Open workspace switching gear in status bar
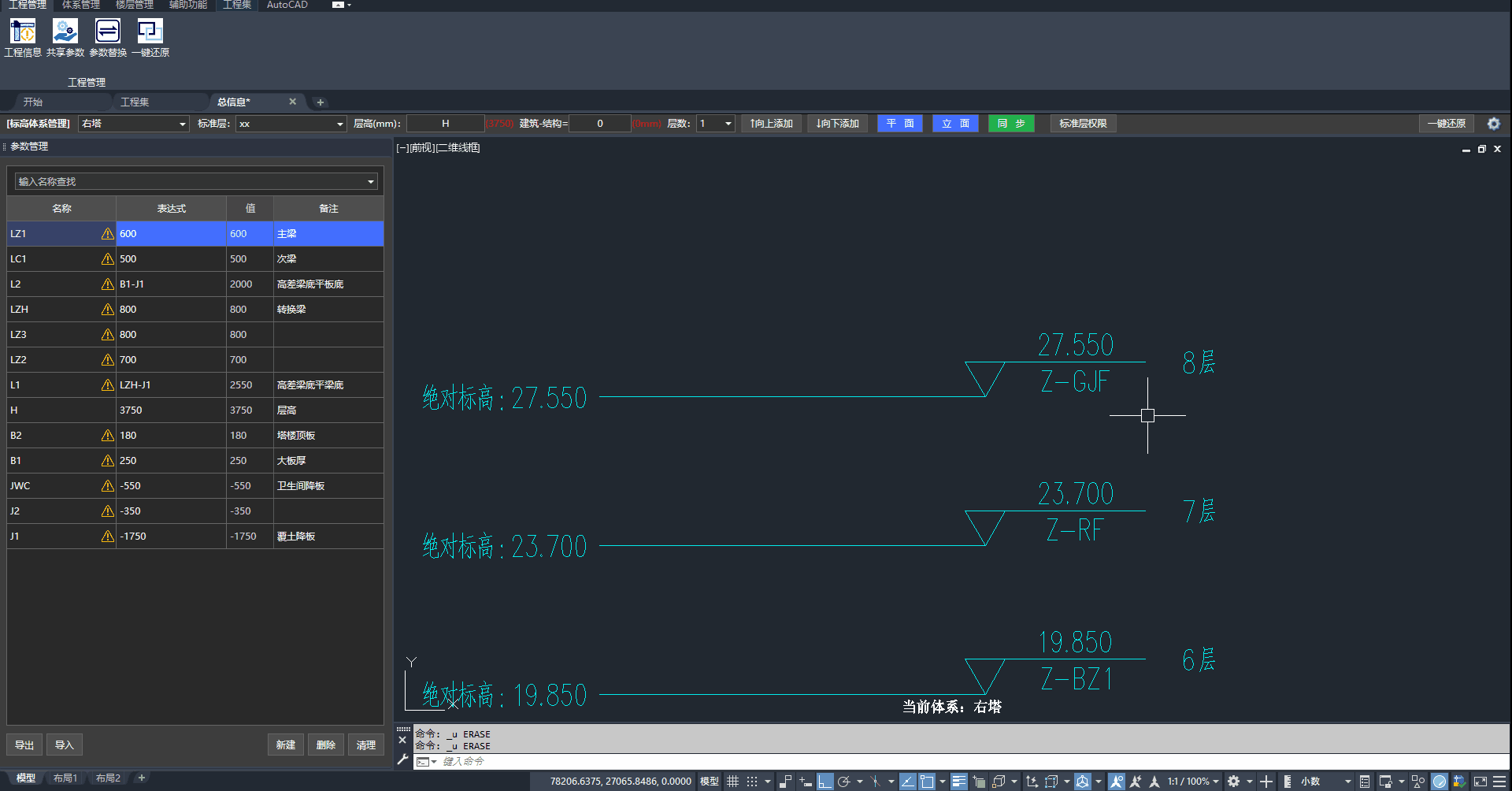1512x791 pixels. pyautogui.click(x=1233, y=782)
